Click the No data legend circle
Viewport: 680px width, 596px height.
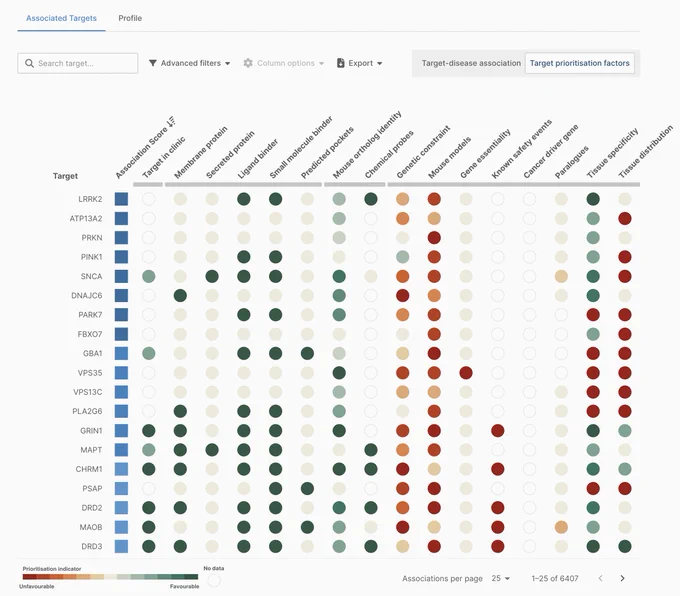pyautogui.click(x=214, y=580)
